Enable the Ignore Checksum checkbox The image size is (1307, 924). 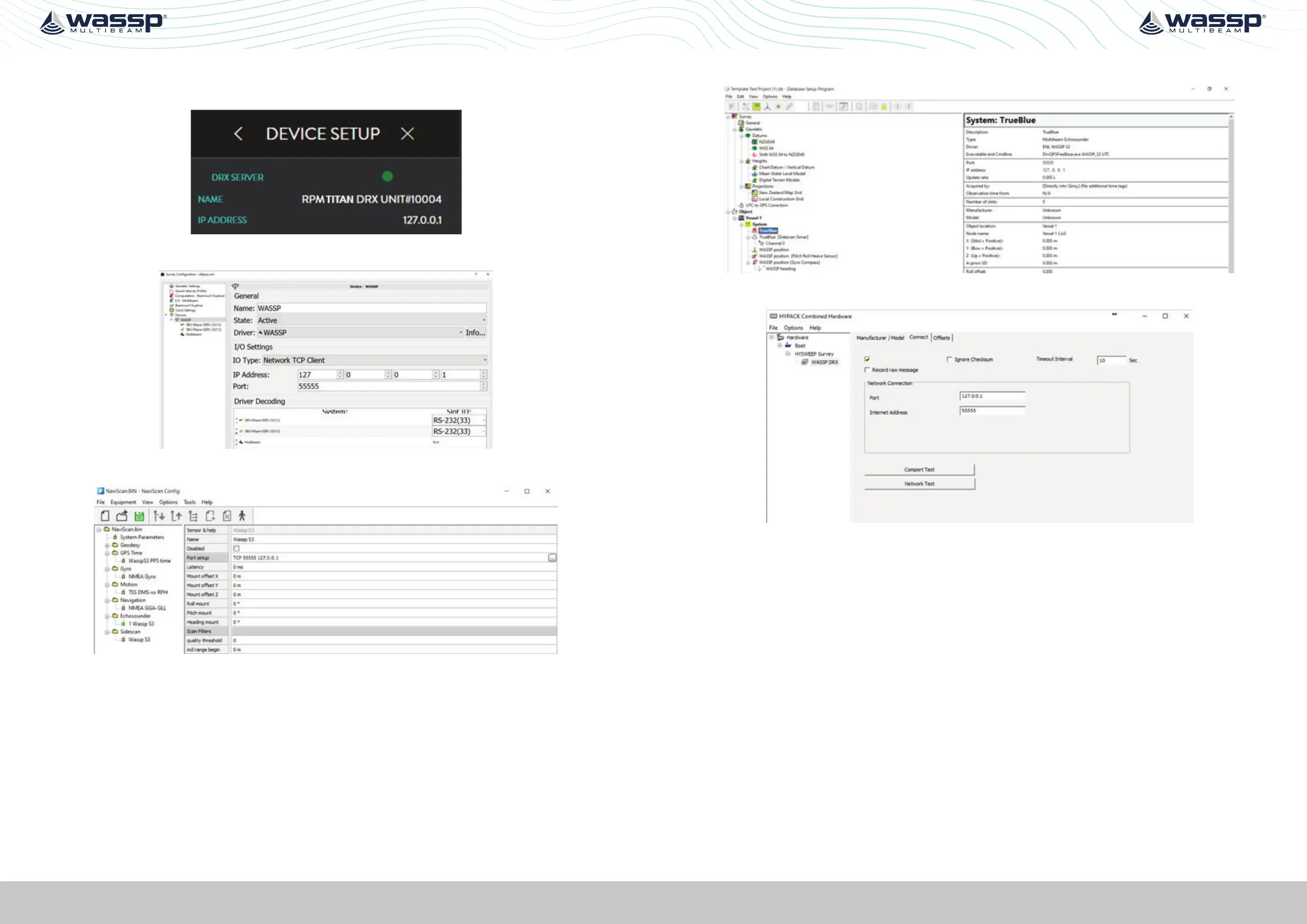949,359
